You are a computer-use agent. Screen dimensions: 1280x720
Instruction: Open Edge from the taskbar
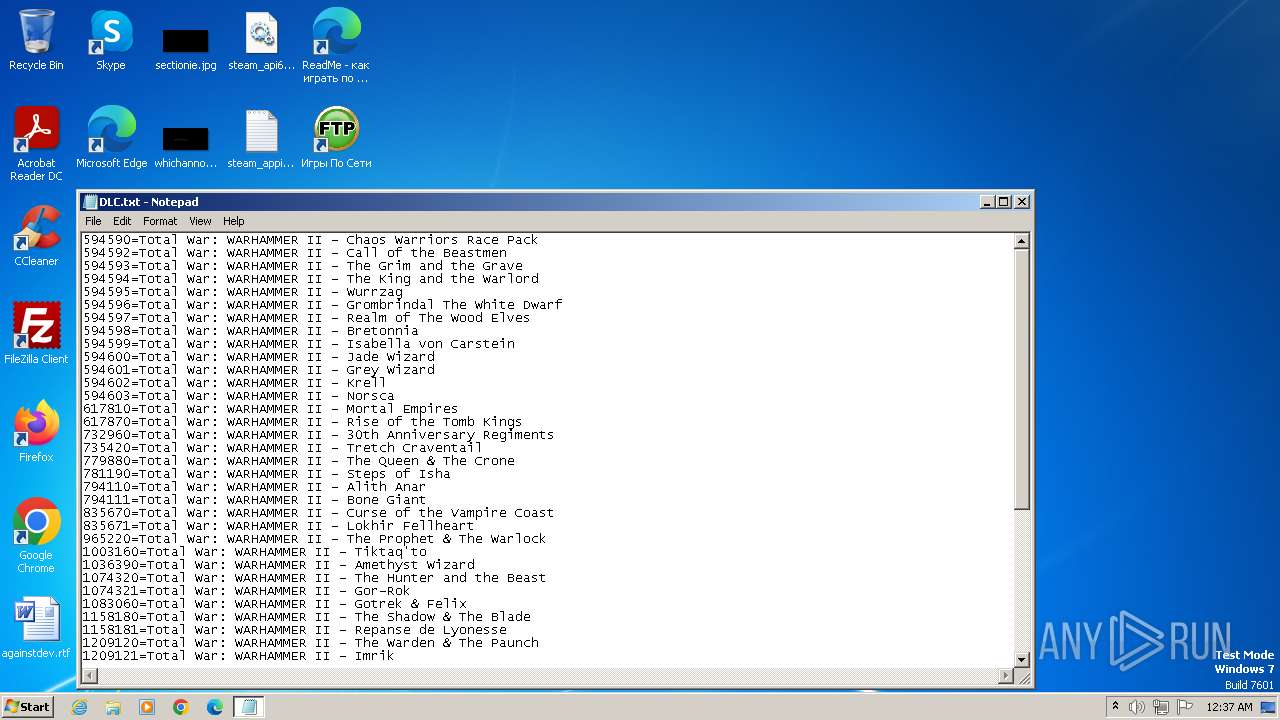coord(215,707)
